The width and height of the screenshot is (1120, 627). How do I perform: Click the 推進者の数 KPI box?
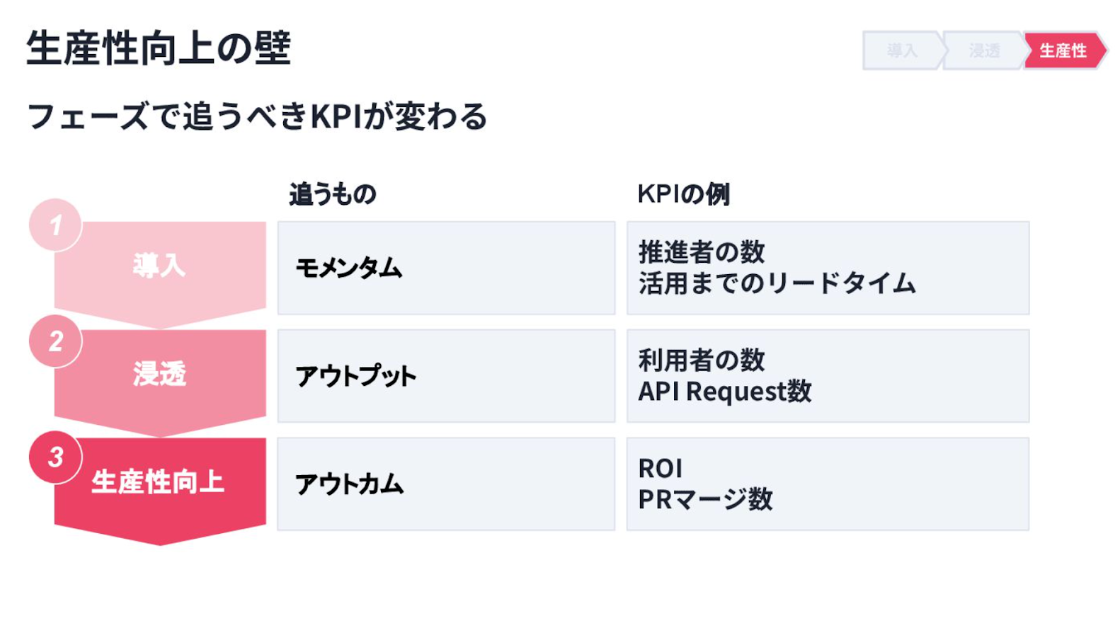(828, 268)
